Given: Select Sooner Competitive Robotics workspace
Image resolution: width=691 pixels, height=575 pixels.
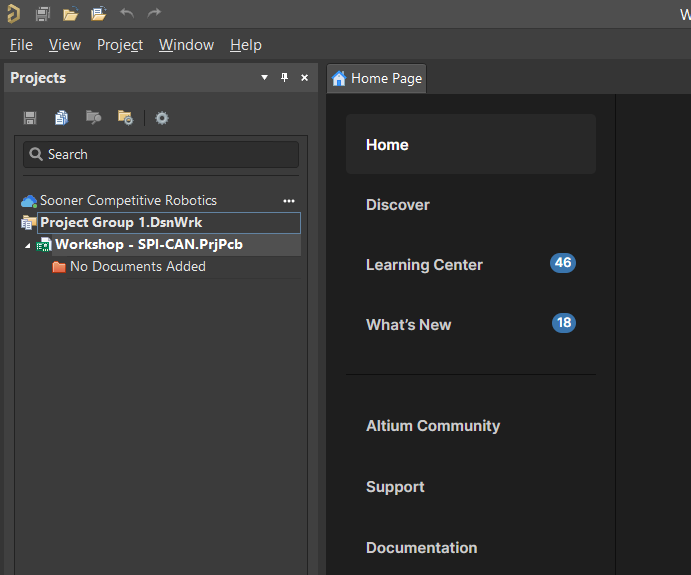Looking at the screenshot, I should coord(128,200).
